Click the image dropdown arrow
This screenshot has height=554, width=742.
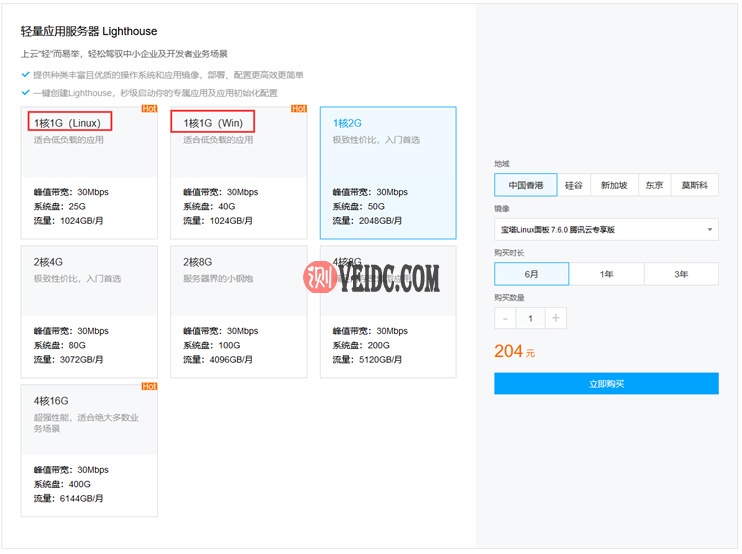(710, 229)
